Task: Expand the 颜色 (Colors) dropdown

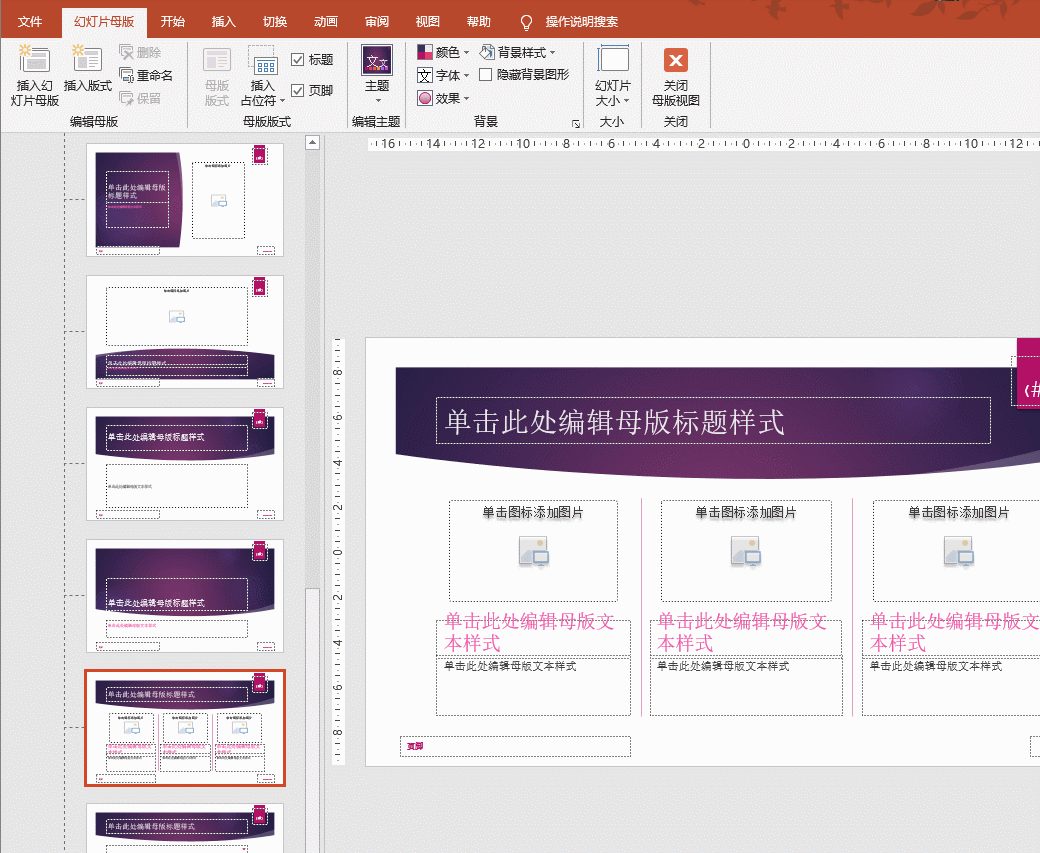Action: tap(443, 52)
